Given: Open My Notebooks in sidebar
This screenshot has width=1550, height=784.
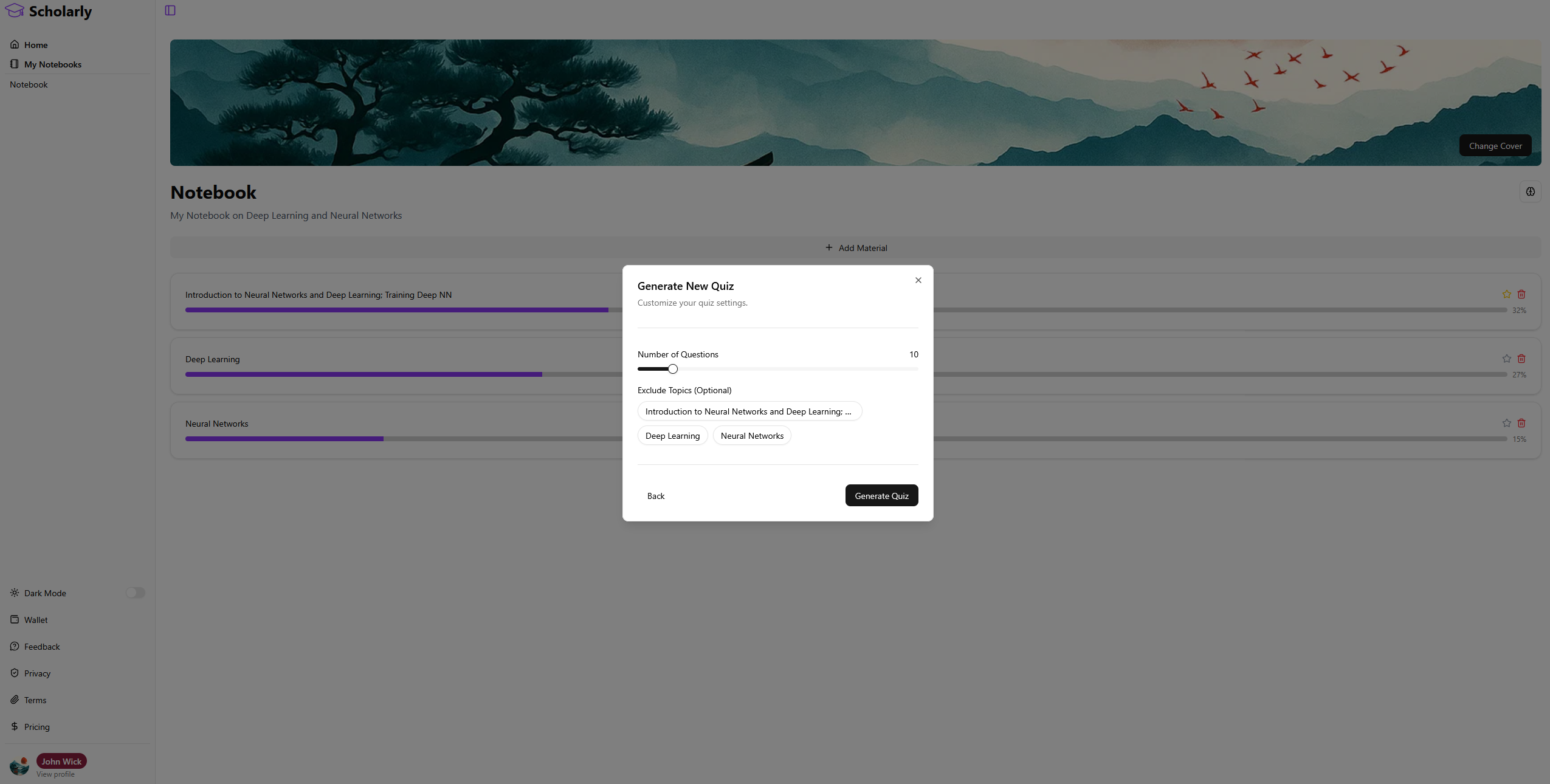Looking at the screenshot, I should 52,64.
